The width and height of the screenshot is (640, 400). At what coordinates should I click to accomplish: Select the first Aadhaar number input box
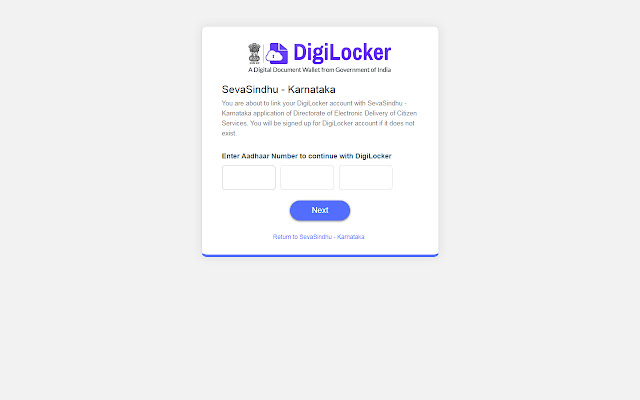[x=249, y=178]
